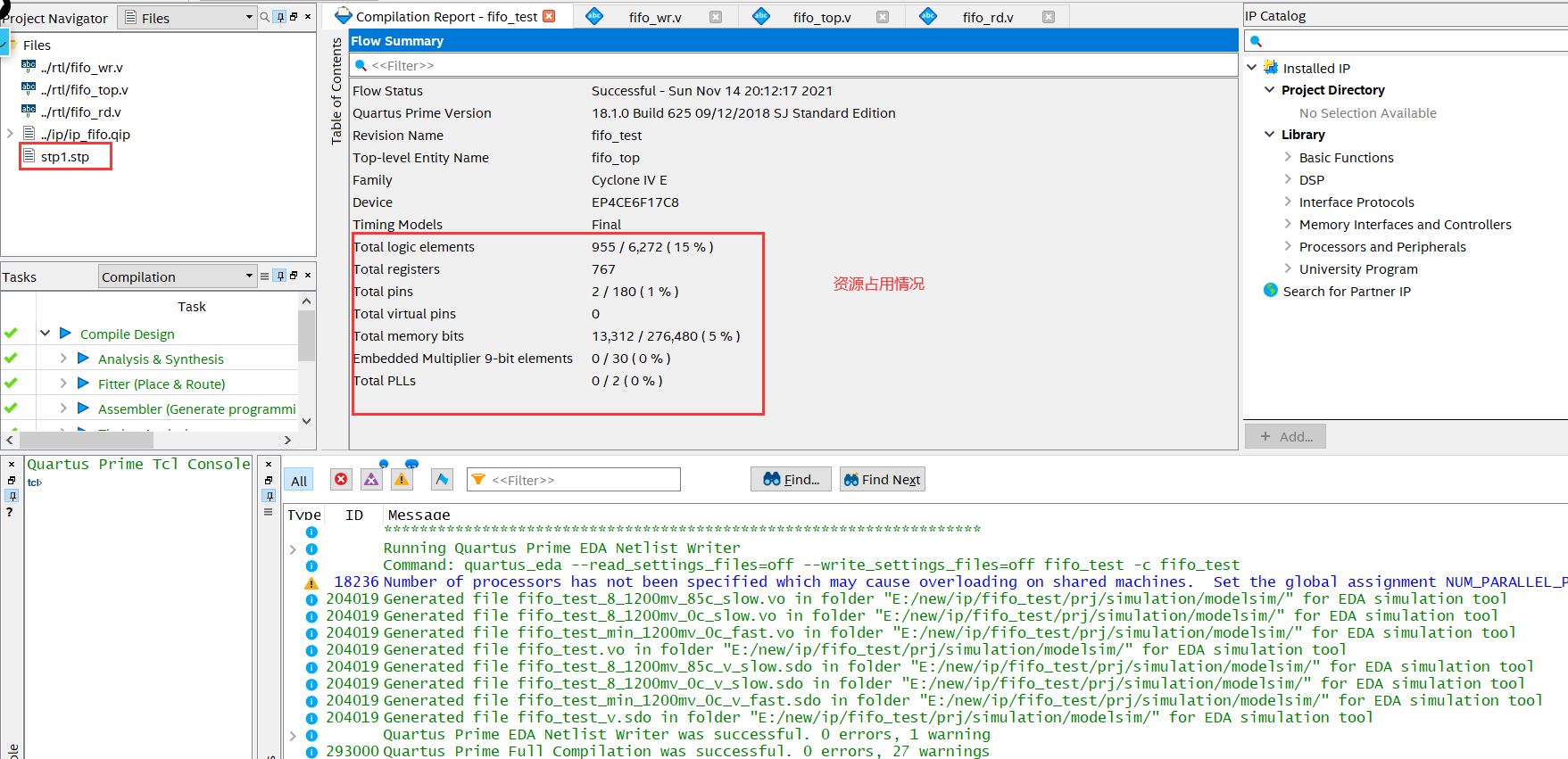Switch to the fifo_top.v editor tab

click(x=822, y=18)
